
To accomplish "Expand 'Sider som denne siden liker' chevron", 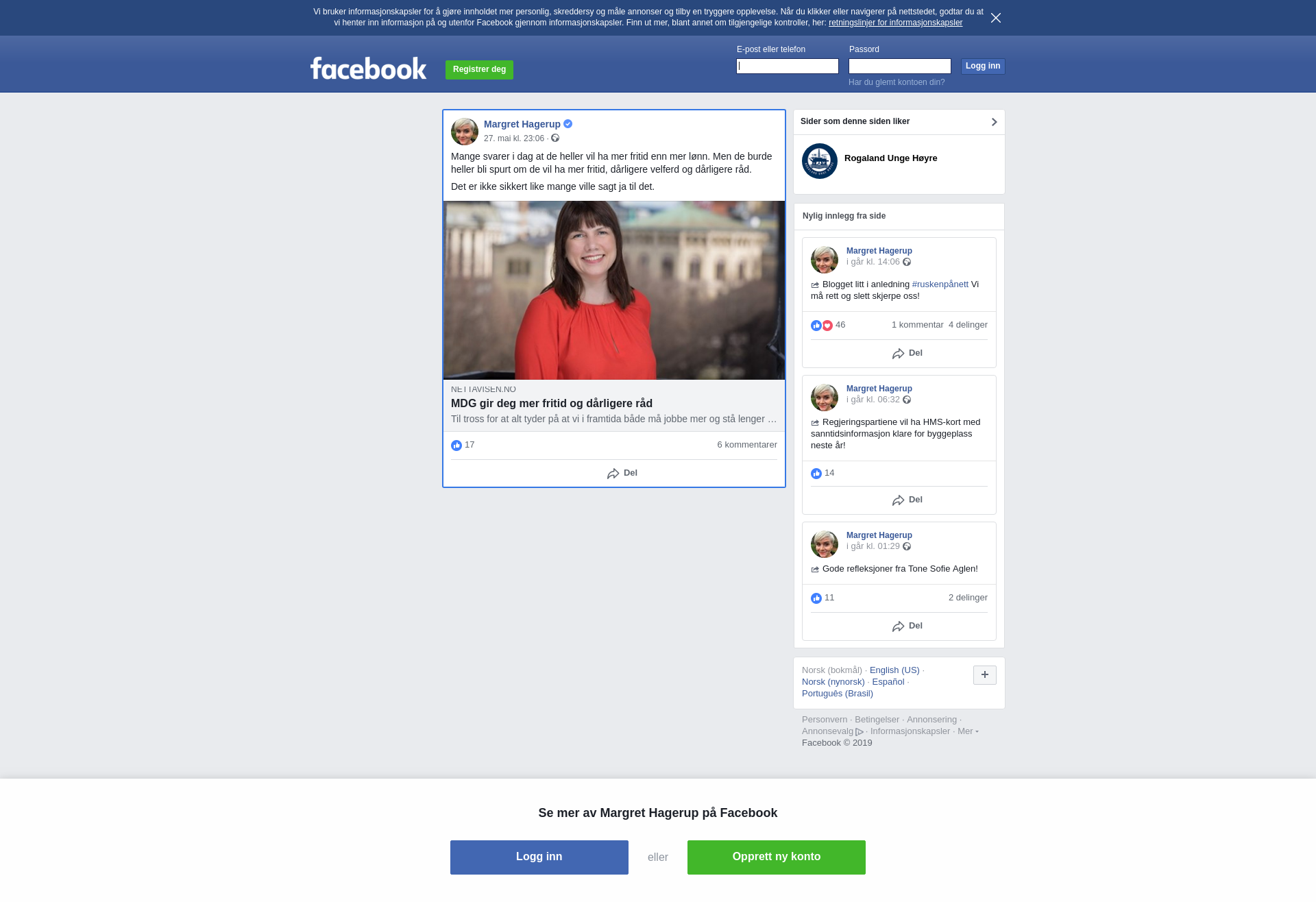I will click(x=994, y=122).
